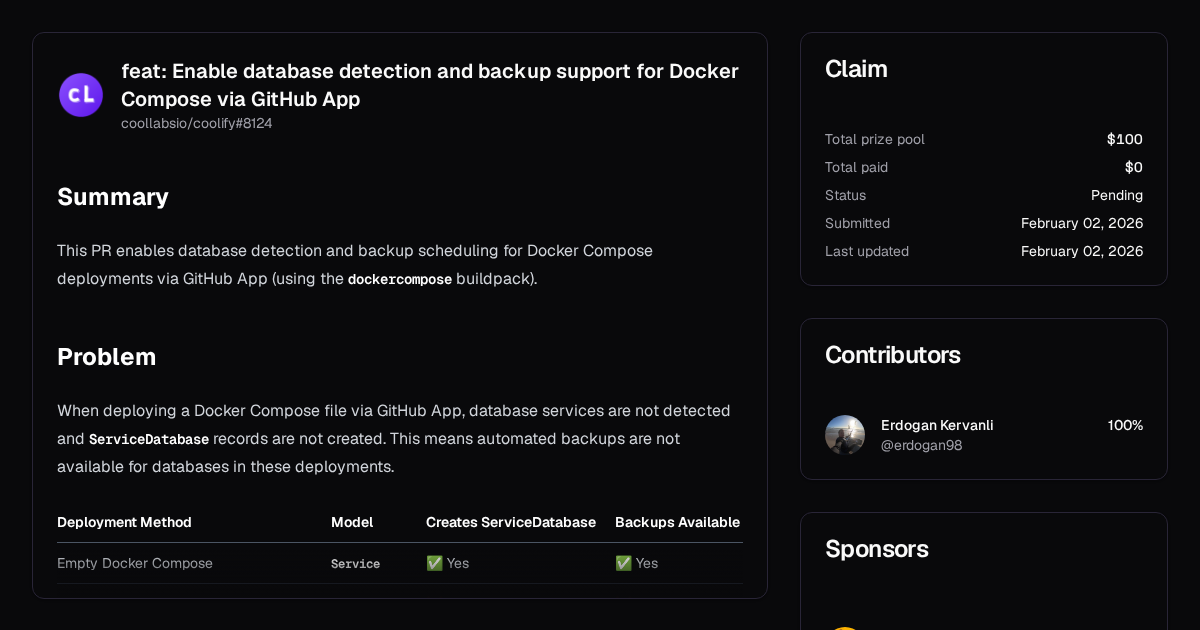Click the Service model table cell
Image resolution: width=1200 pixels, height=630 pixels.
(x=356, y=564)
